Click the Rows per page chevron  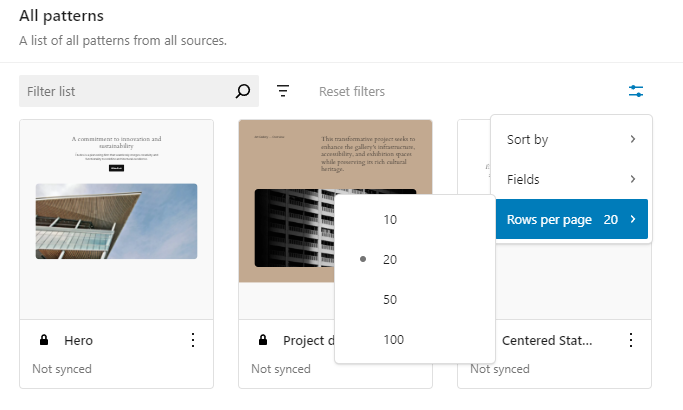click(x=633, y=220)
